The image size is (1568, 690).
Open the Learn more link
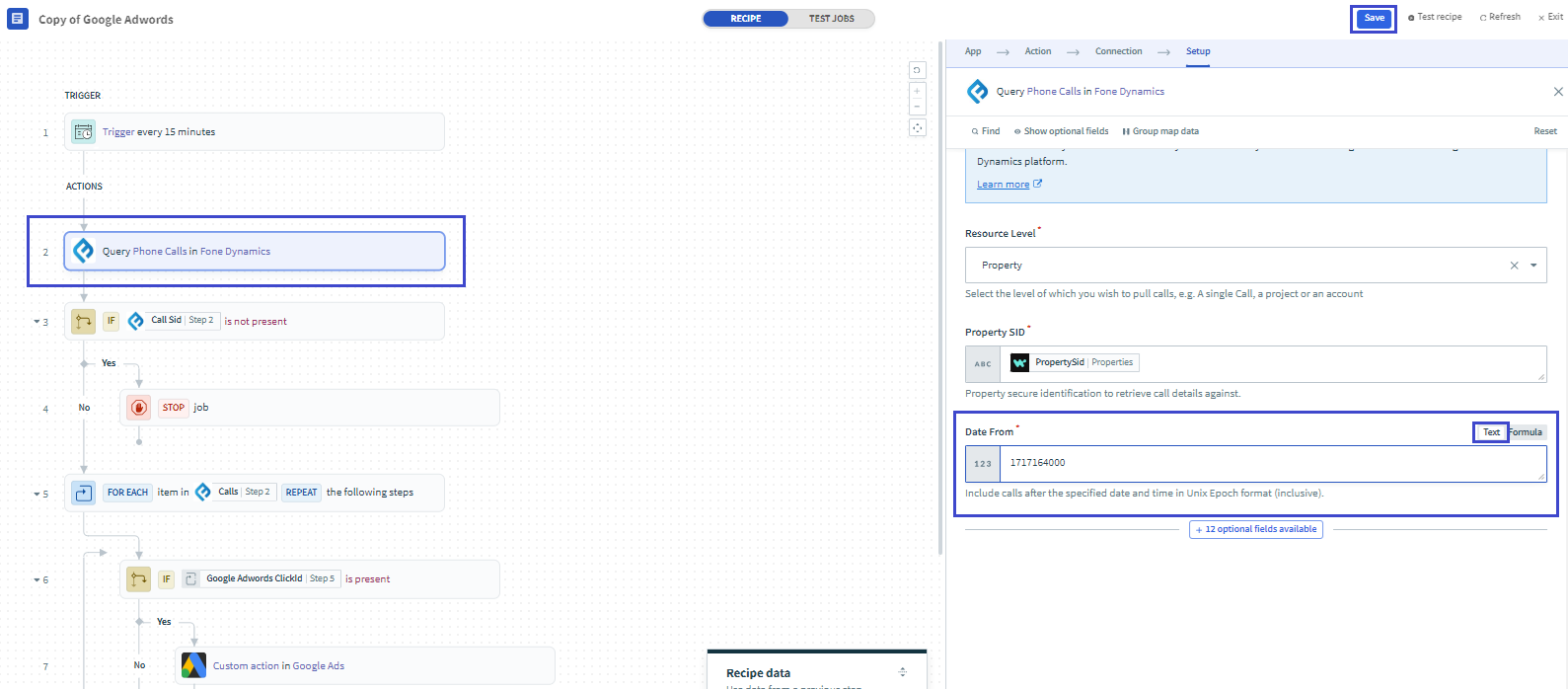point(1003,185)
